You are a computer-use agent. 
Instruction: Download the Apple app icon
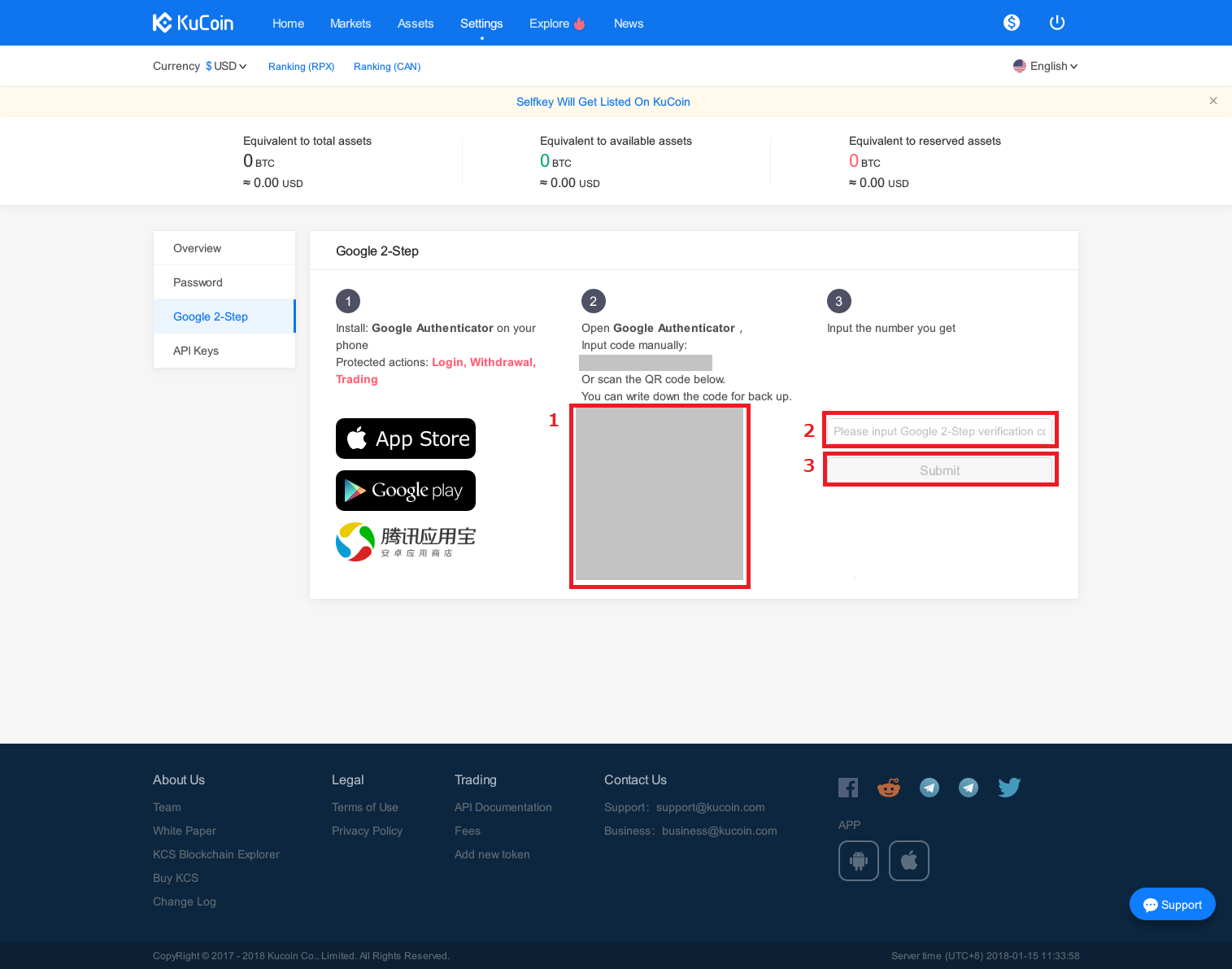coord(909,861)
